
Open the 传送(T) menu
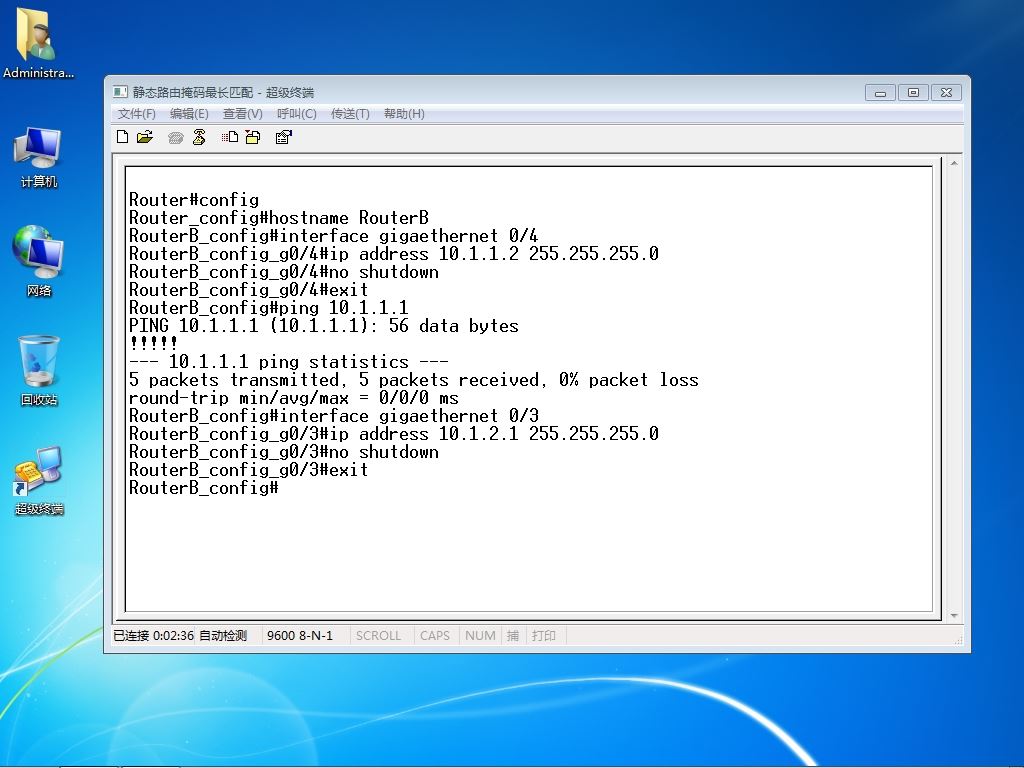click(350, 114)
